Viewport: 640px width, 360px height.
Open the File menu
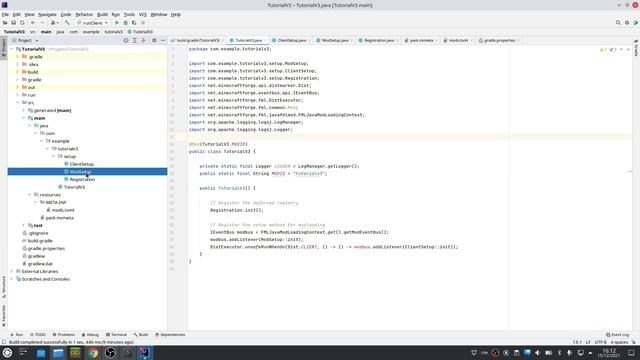(x=5, y=14)
